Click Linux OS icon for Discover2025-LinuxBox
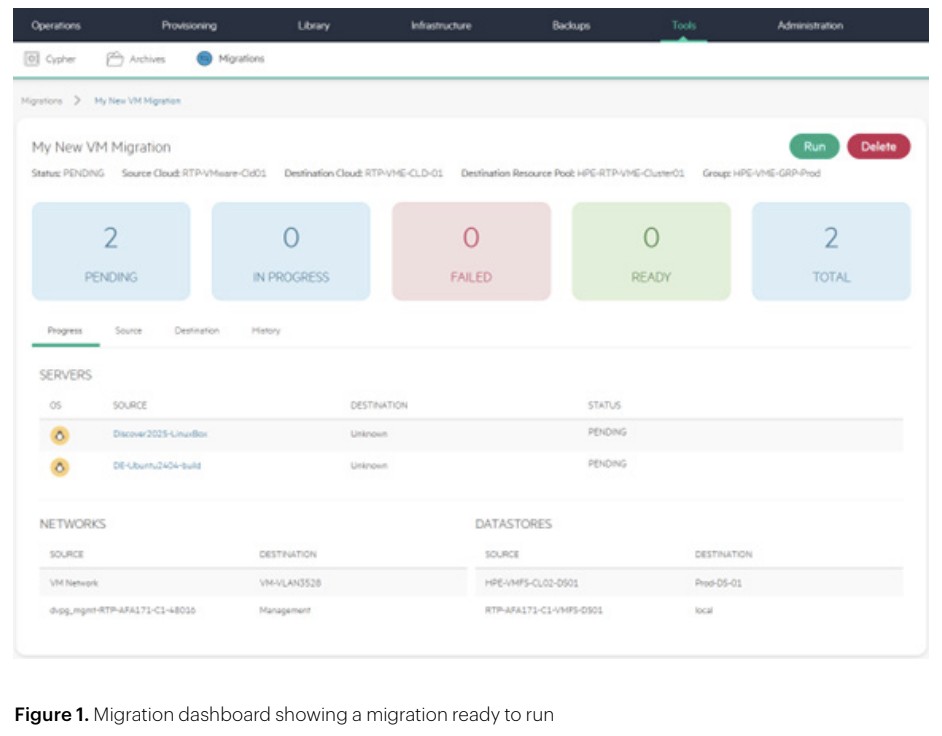The image size is (942, 736). (x=59, y=435)
